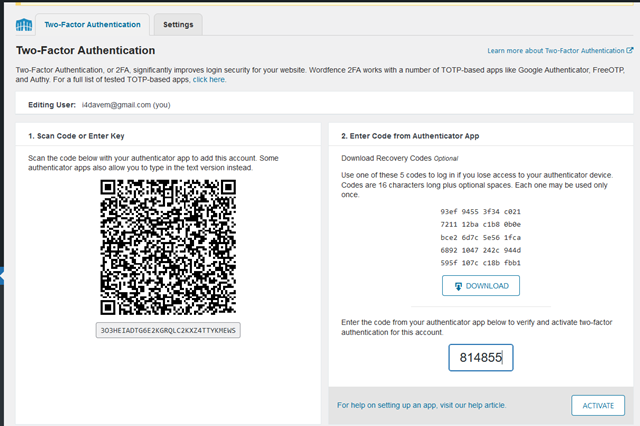The width and height of the screenshot is (640, 426).
Task: Switch to the Settings tab
Action: [x=178, y=24]
